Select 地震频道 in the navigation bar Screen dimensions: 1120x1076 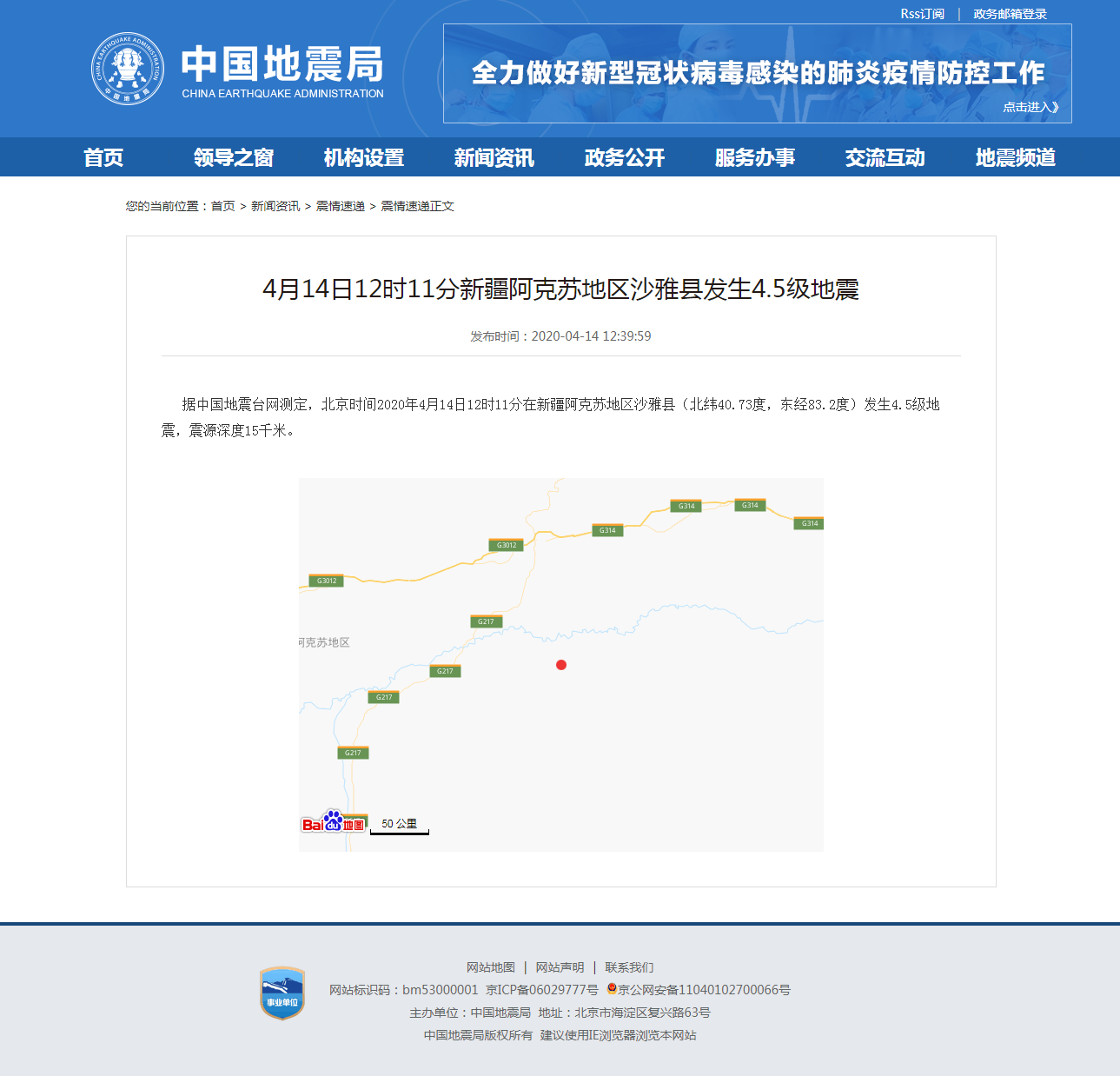coord(1015,157)
